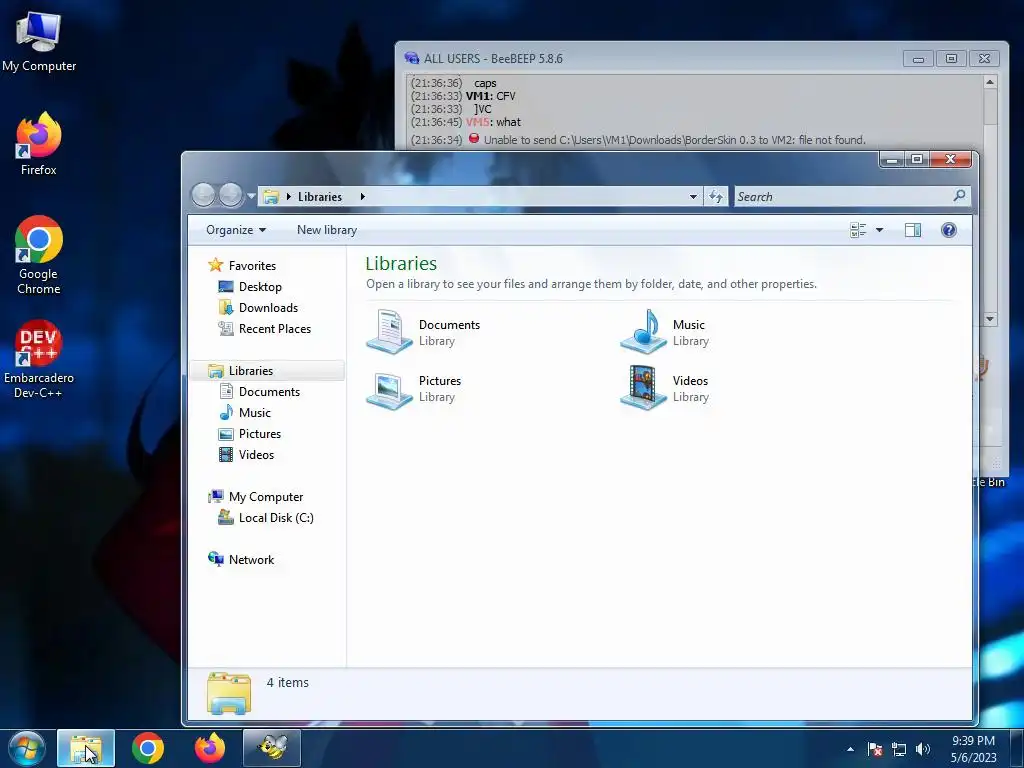
Task: Click the Forward navigation arrow
Action: point(230,195)
